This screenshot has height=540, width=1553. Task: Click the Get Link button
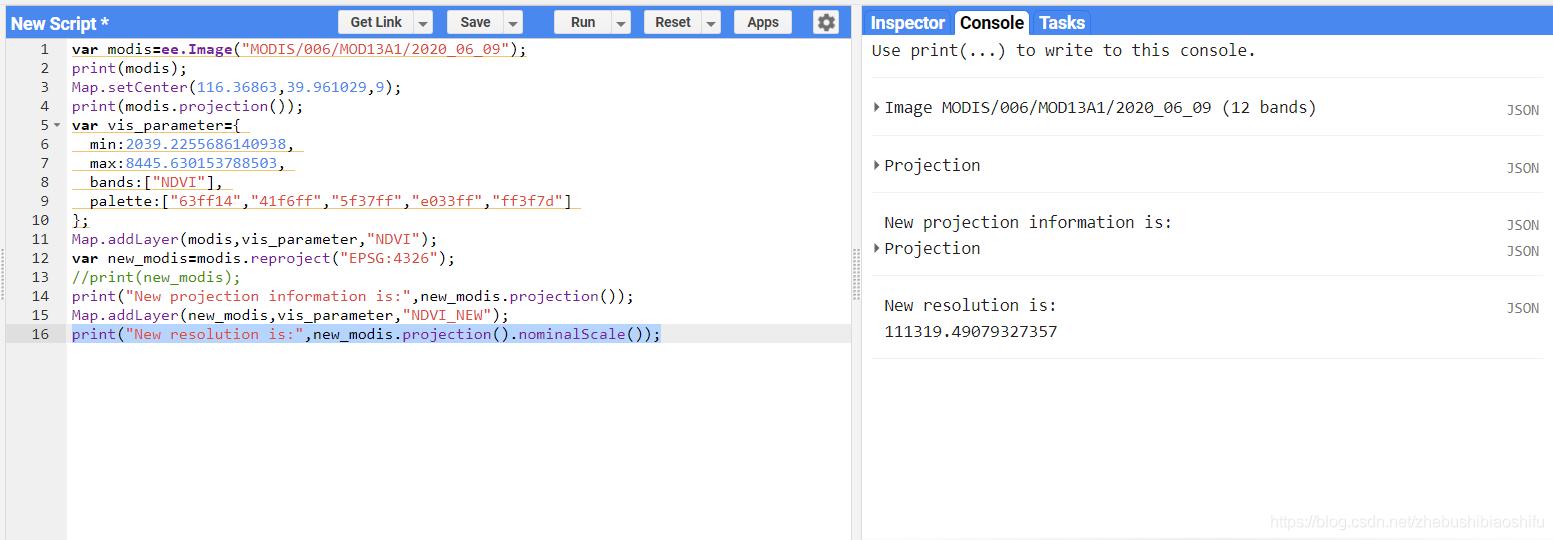point(376,22)
